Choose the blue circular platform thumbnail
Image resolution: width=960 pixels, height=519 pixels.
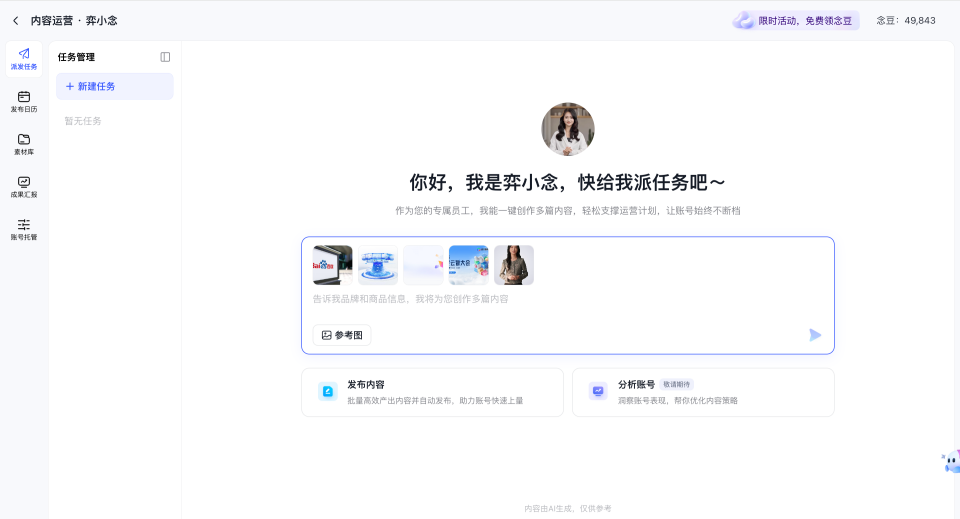tap(378, 265)
